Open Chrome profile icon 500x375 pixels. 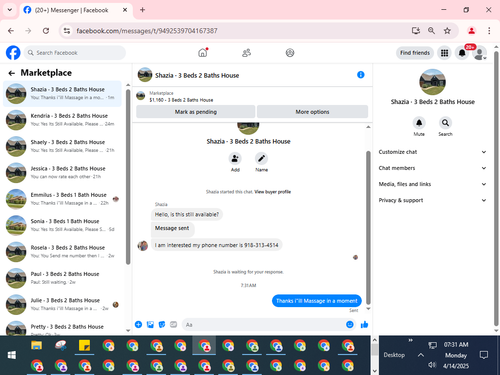tap(471, 31)
